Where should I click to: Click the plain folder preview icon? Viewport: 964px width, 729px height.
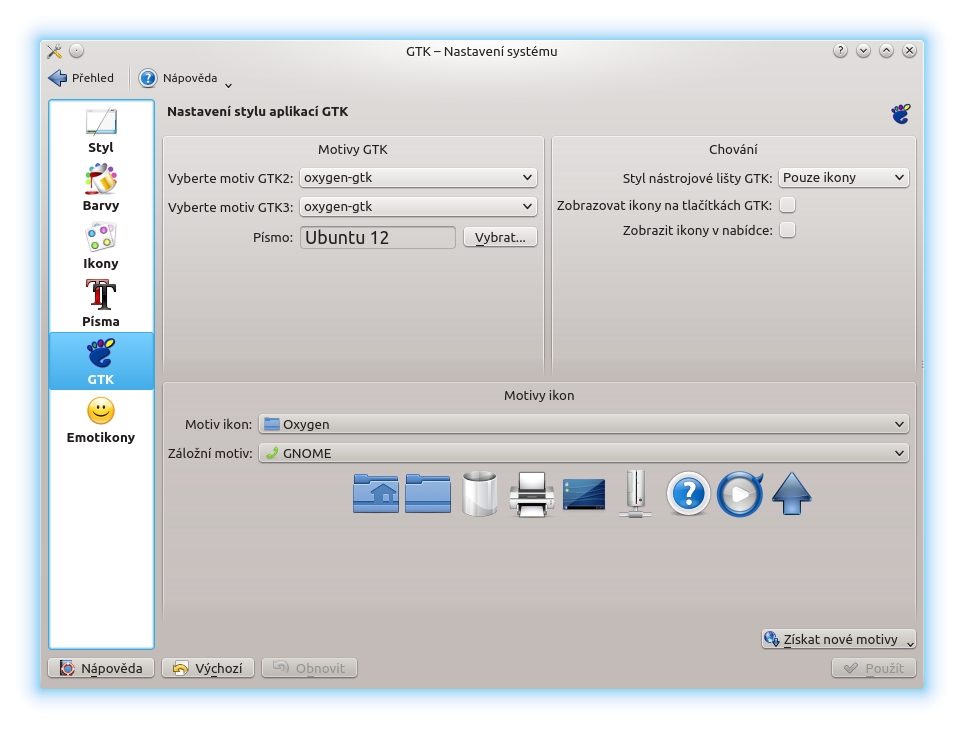(428, 494)
